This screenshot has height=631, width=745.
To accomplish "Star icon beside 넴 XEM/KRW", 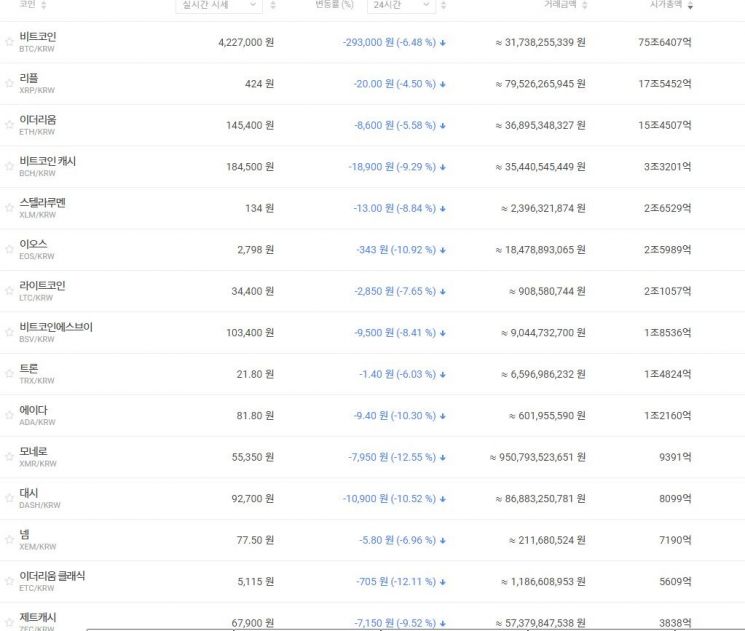I will [9, 540].
